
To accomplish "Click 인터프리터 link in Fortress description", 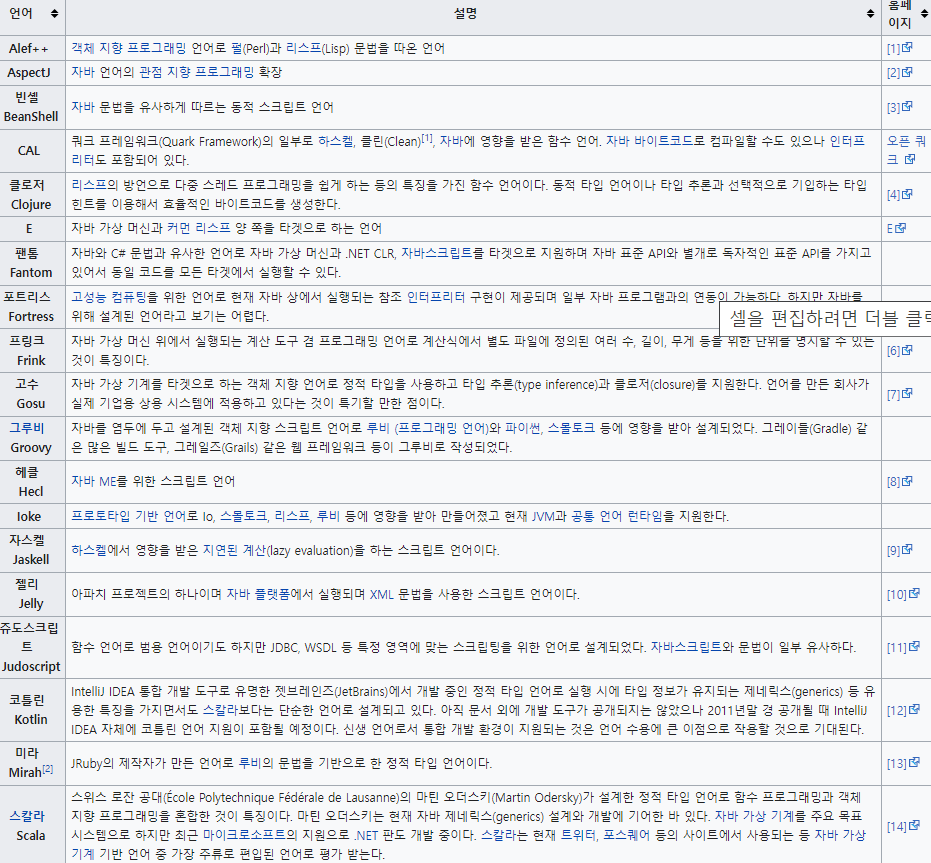I will [436, 296].
